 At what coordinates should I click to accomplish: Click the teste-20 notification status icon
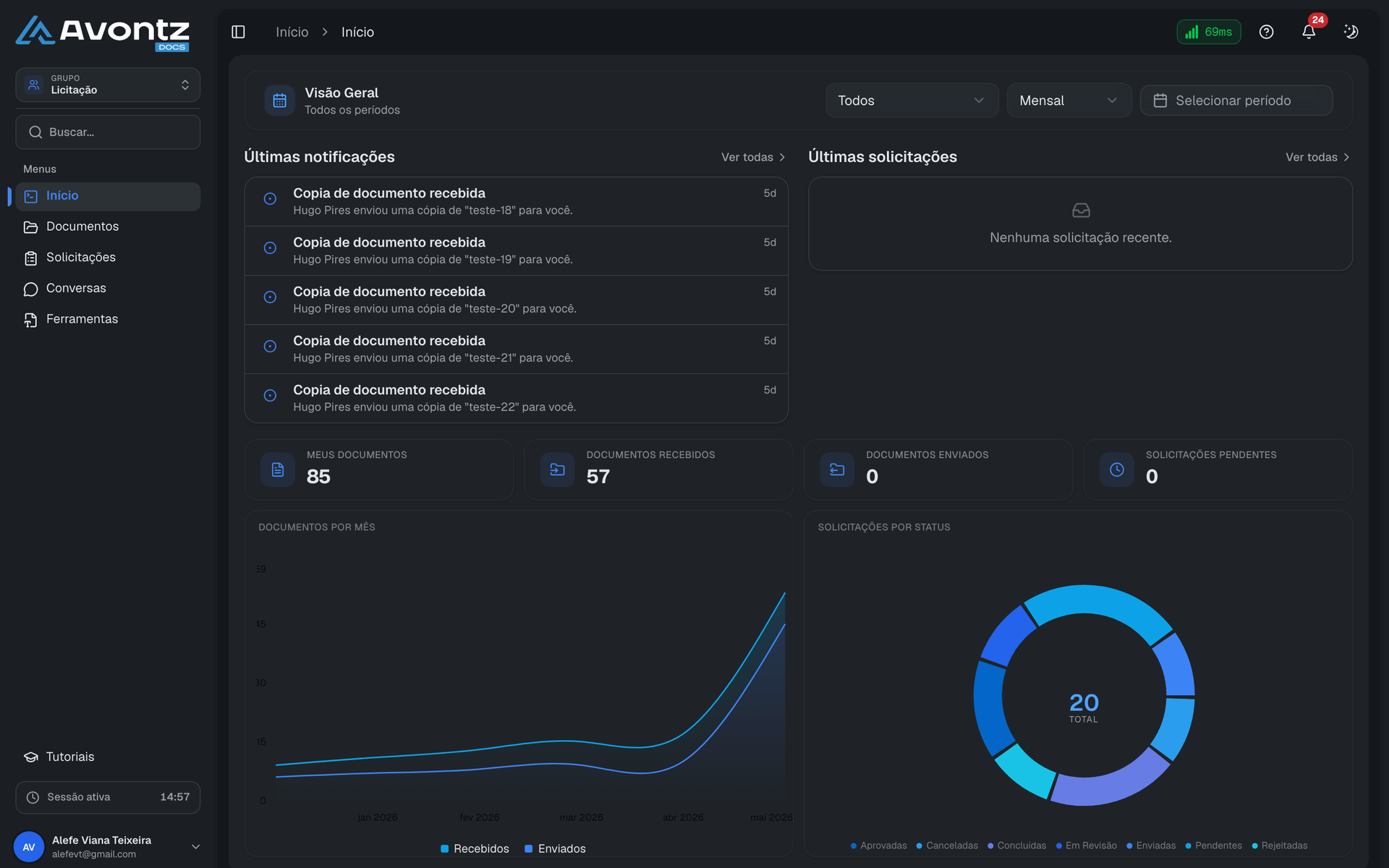click(270, 297)
